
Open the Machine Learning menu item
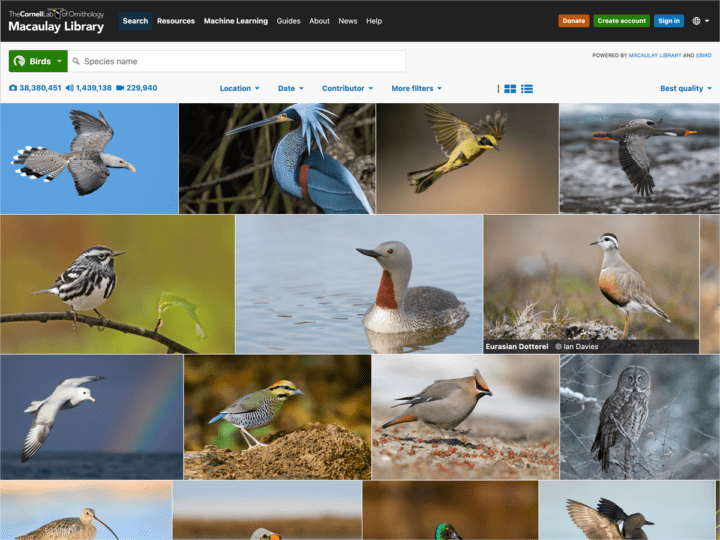[236, 21]
